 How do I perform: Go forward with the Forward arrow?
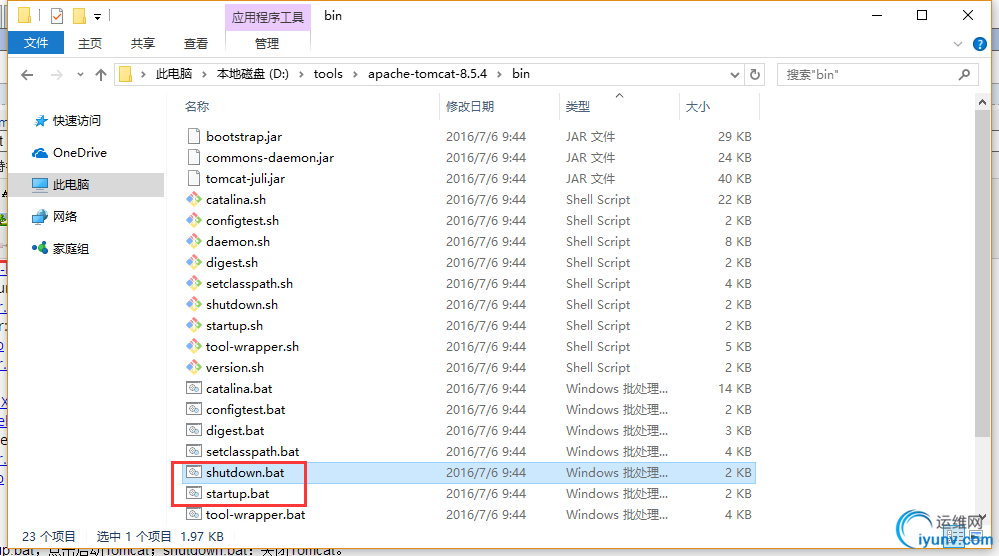[57, 75]
